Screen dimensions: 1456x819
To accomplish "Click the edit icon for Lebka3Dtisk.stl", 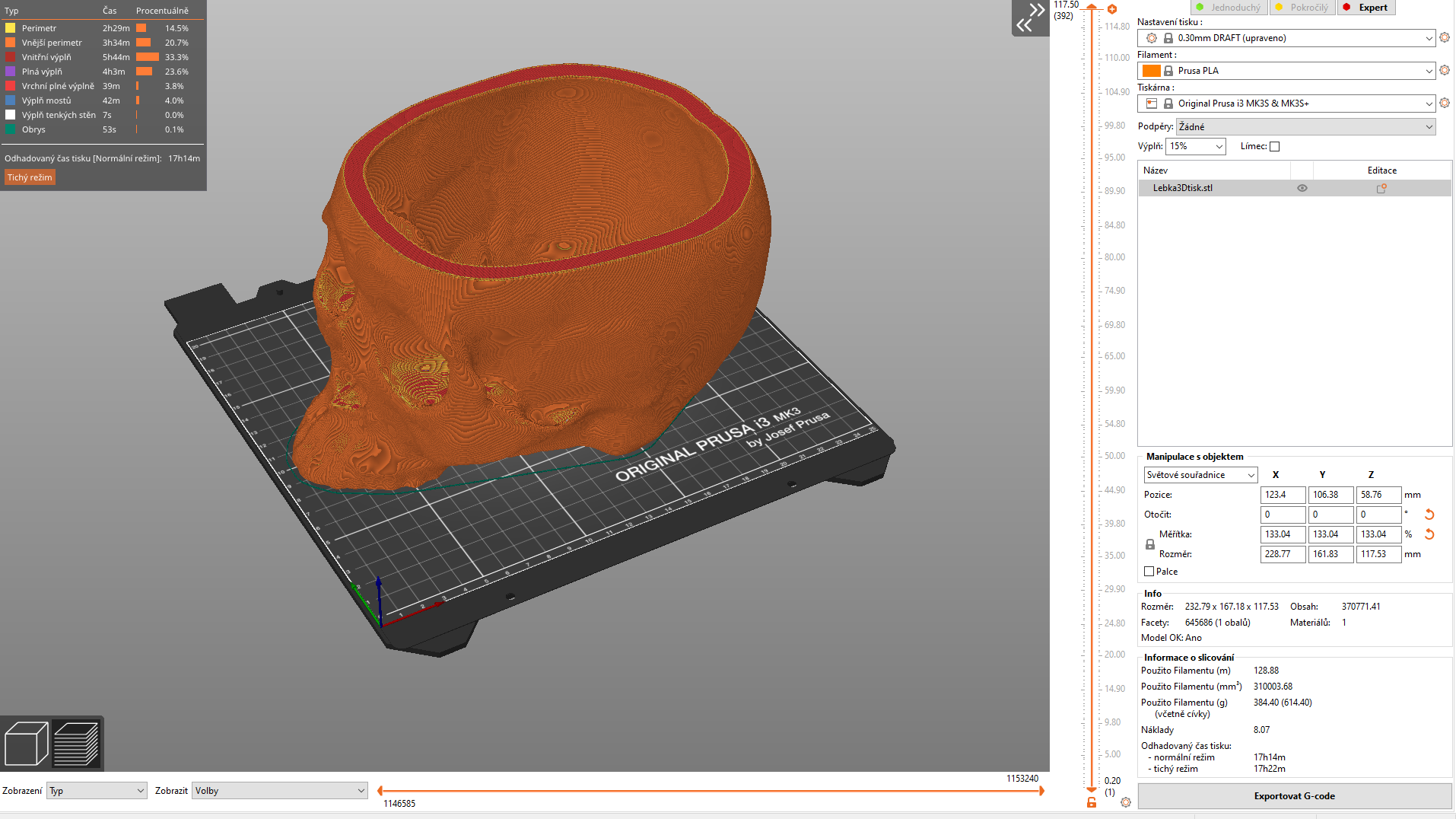I will pyautogui.click(x=1381, y=188).
